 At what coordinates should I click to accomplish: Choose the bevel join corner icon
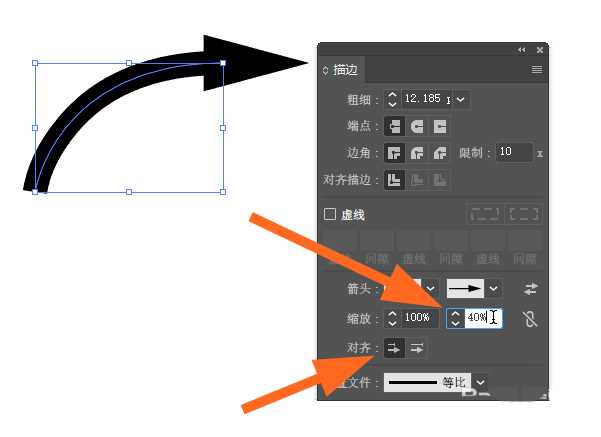[440, 153]
